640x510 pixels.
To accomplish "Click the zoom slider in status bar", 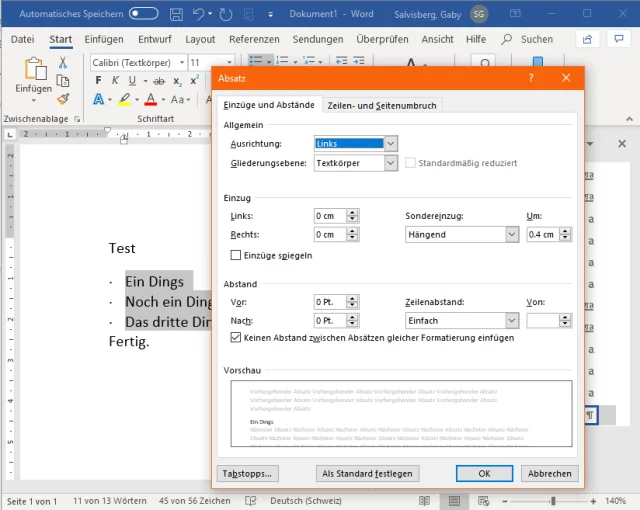I will [x=553, y=500].
